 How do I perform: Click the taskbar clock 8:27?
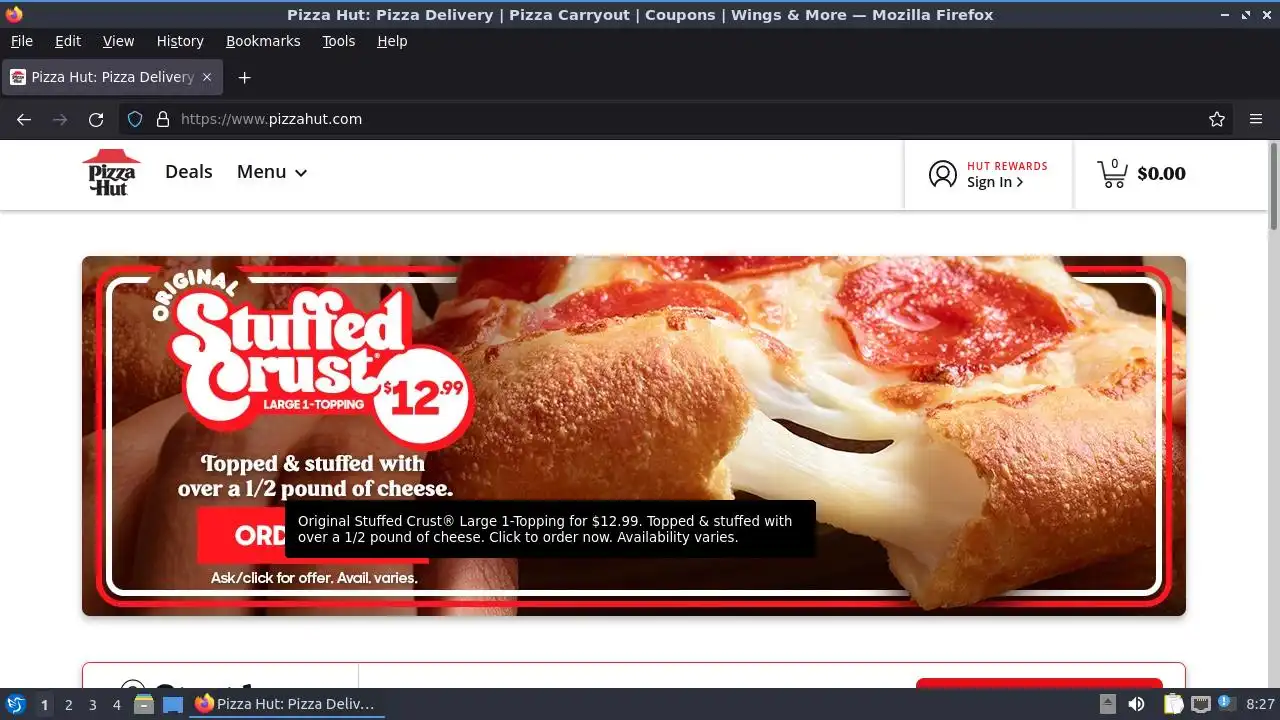pos(1260,705)
